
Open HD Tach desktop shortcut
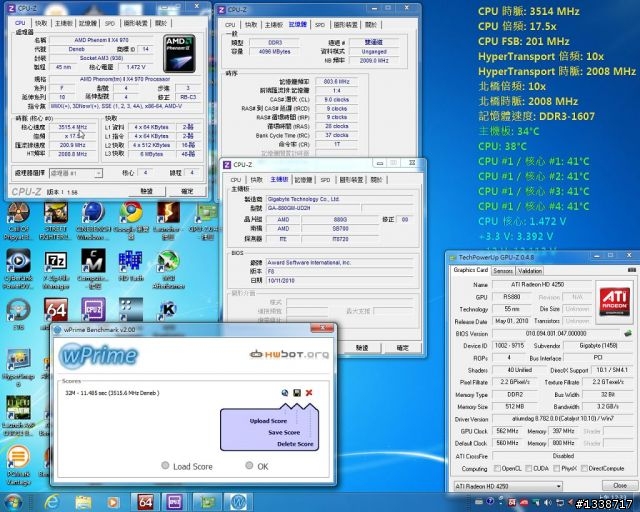coord(131,265)
